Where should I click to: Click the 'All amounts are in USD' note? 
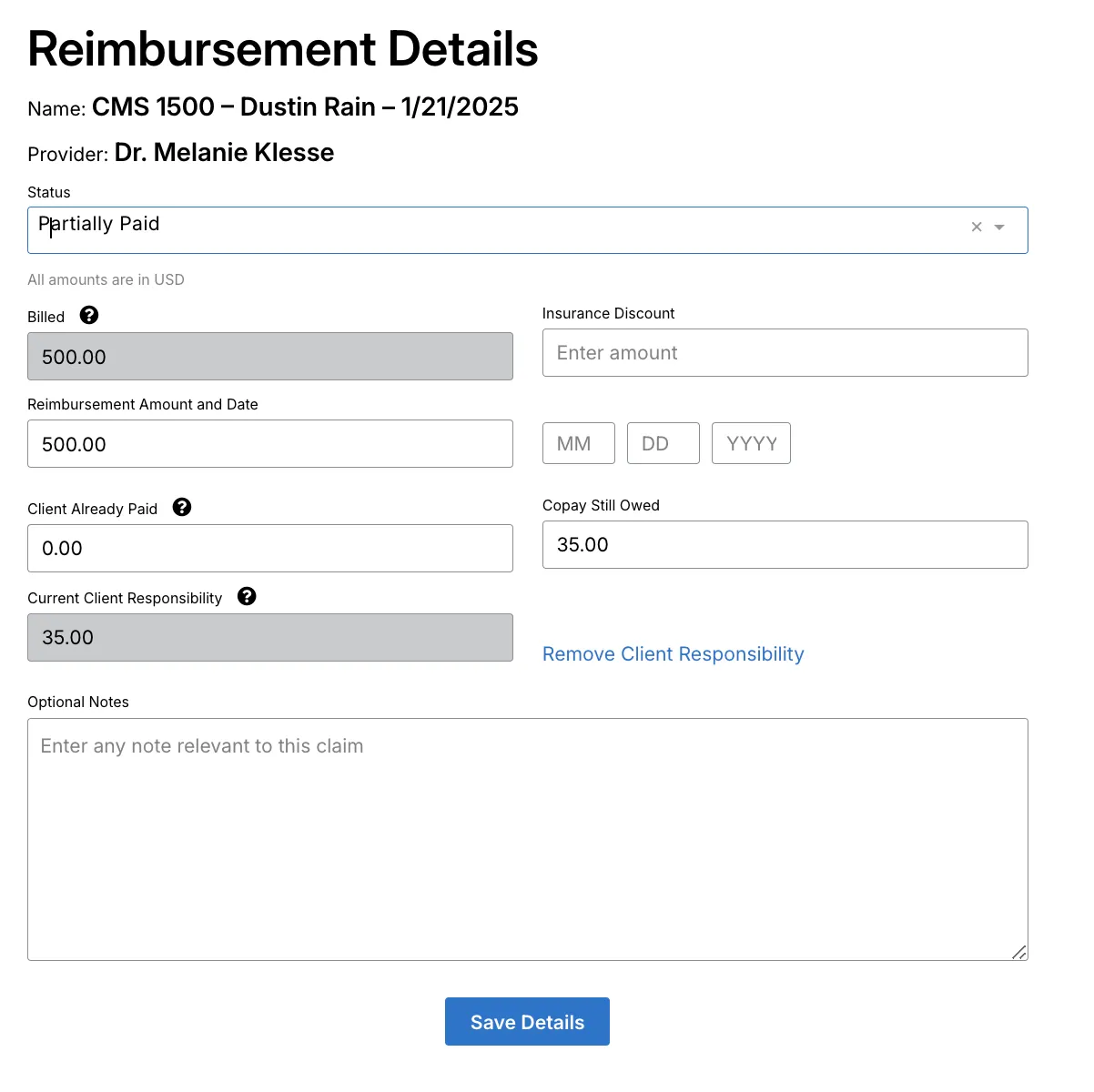click(x=106, y=279)
